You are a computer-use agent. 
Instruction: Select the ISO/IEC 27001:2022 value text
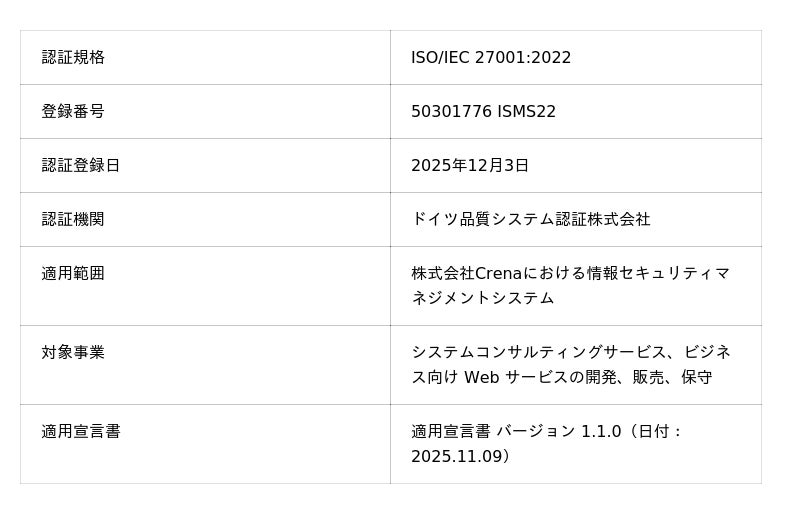coord(491,57)
